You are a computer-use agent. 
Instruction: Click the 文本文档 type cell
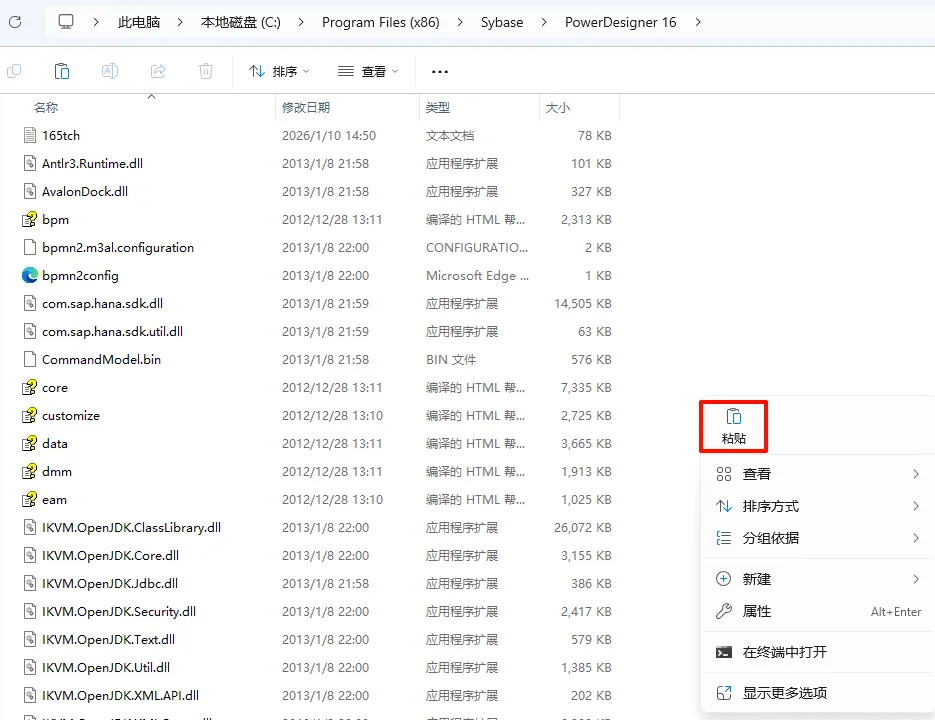[450, 135]
